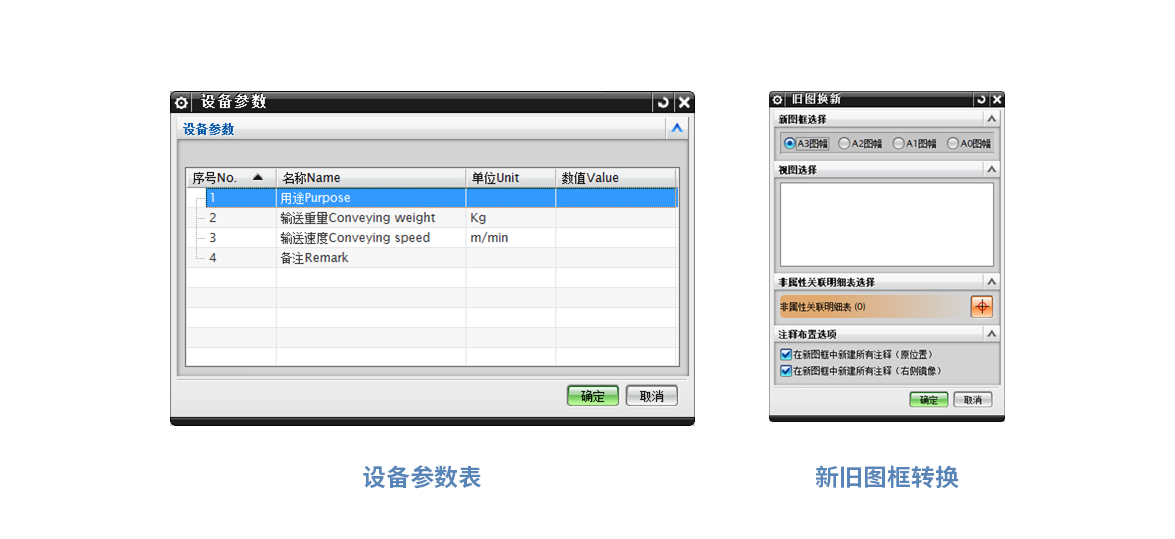Select row 1 用途Purpose
Viewport: 1175px width, 539px height.
pyautogui.click(x=432, y=198)
